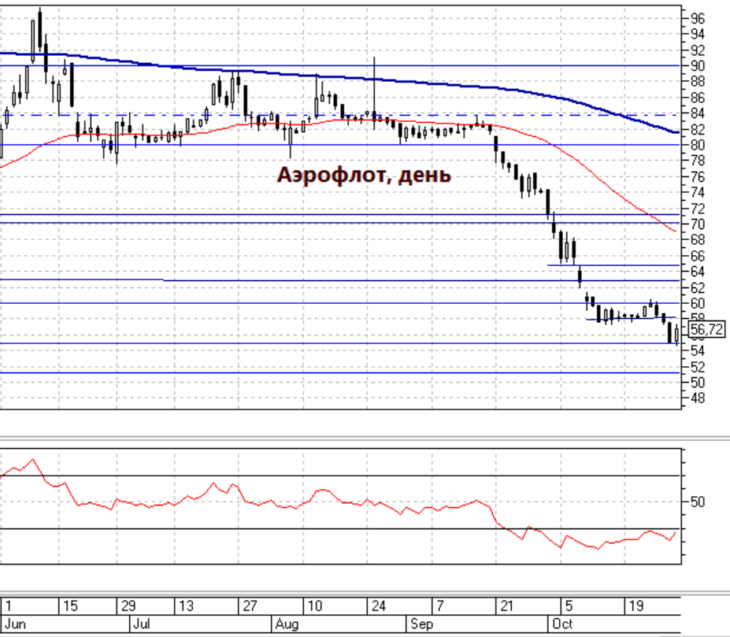
Task: Click price axis value 94
Action: 697,34
